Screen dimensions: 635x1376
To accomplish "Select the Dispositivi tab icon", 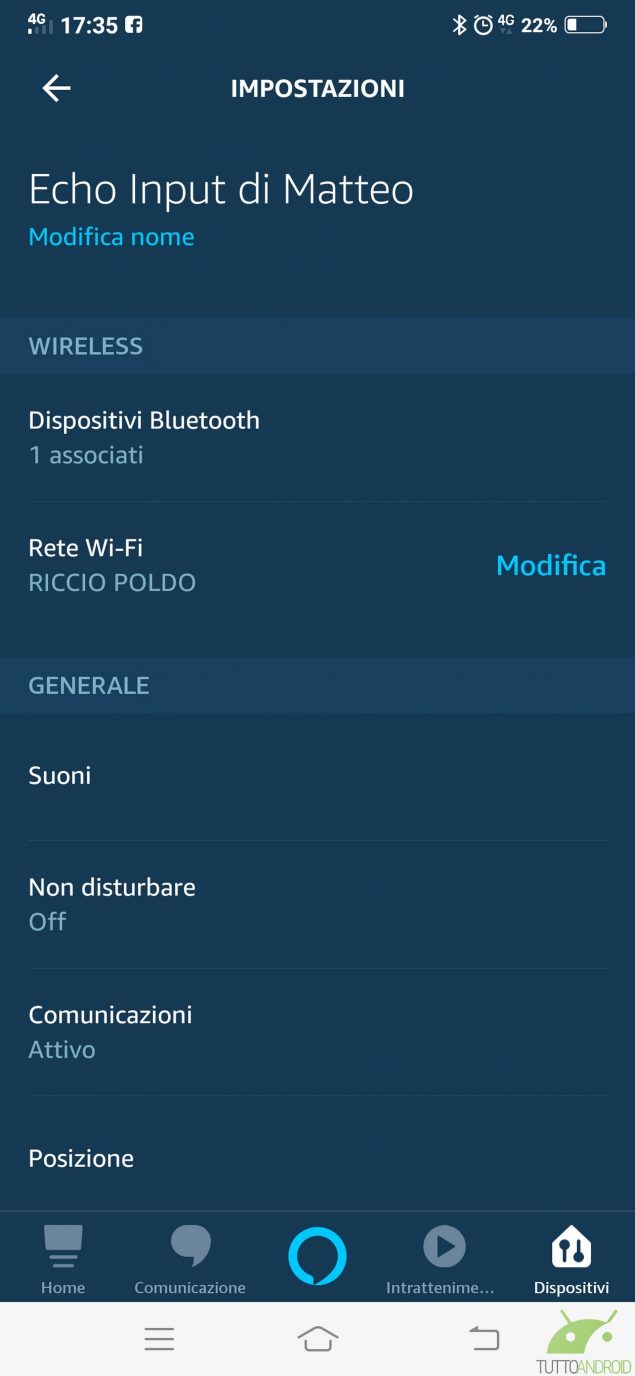I will tap(571, 1247).
